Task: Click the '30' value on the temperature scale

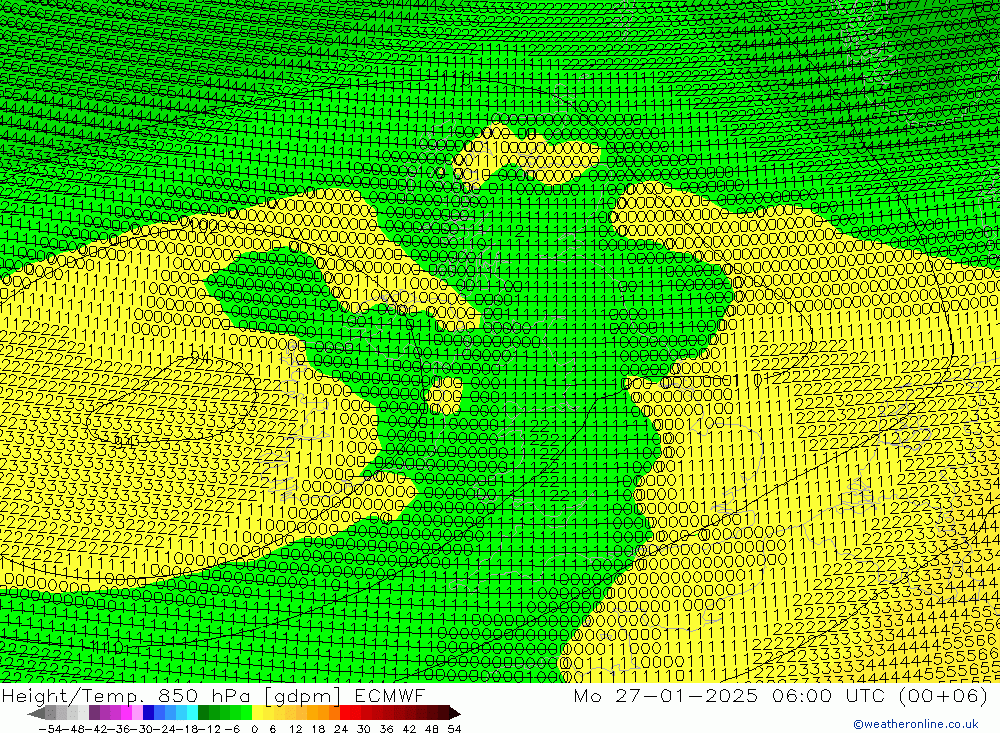Action: tap(364, 729)
